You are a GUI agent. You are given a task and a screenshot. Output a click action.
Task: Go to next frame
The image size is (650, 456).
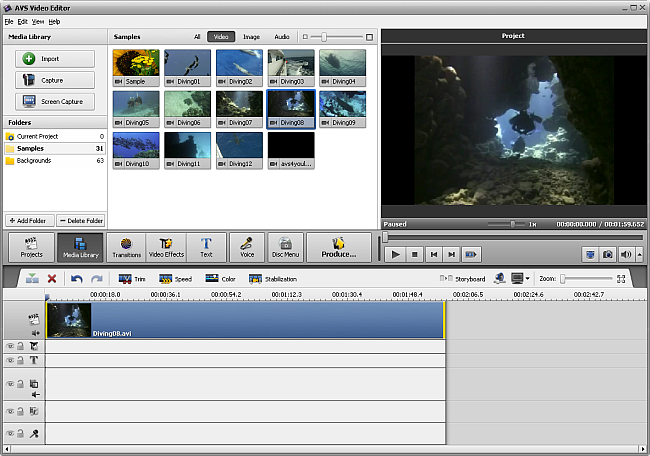pyautogui.click(x=452, y=254)
